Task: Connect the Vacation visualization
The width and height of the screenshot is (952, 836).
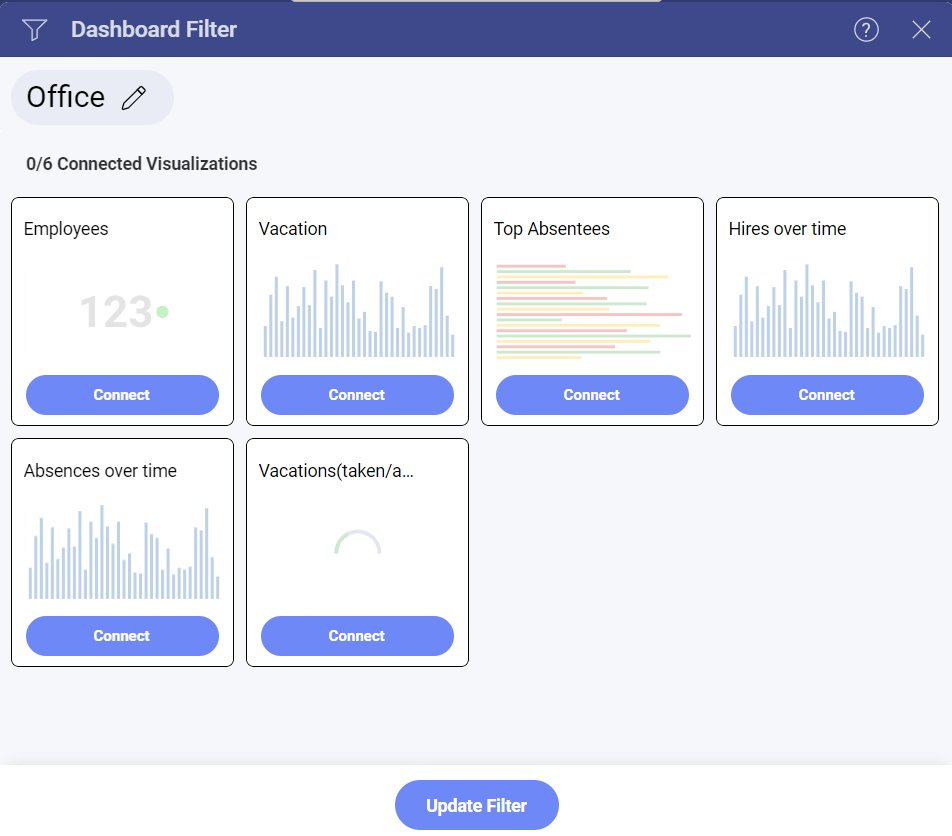Action: [x=357, y=395]
